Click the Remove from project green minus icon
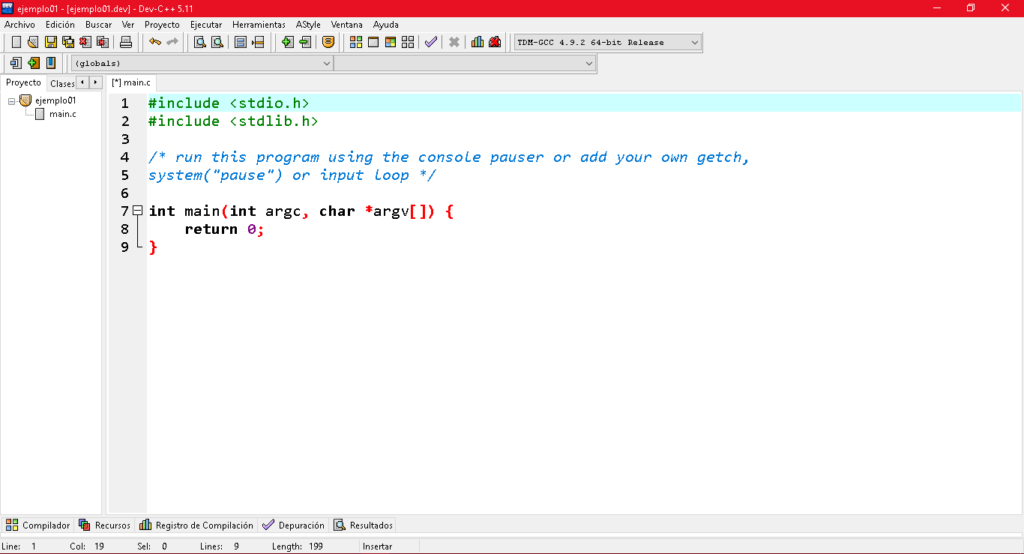 (305, 42)
